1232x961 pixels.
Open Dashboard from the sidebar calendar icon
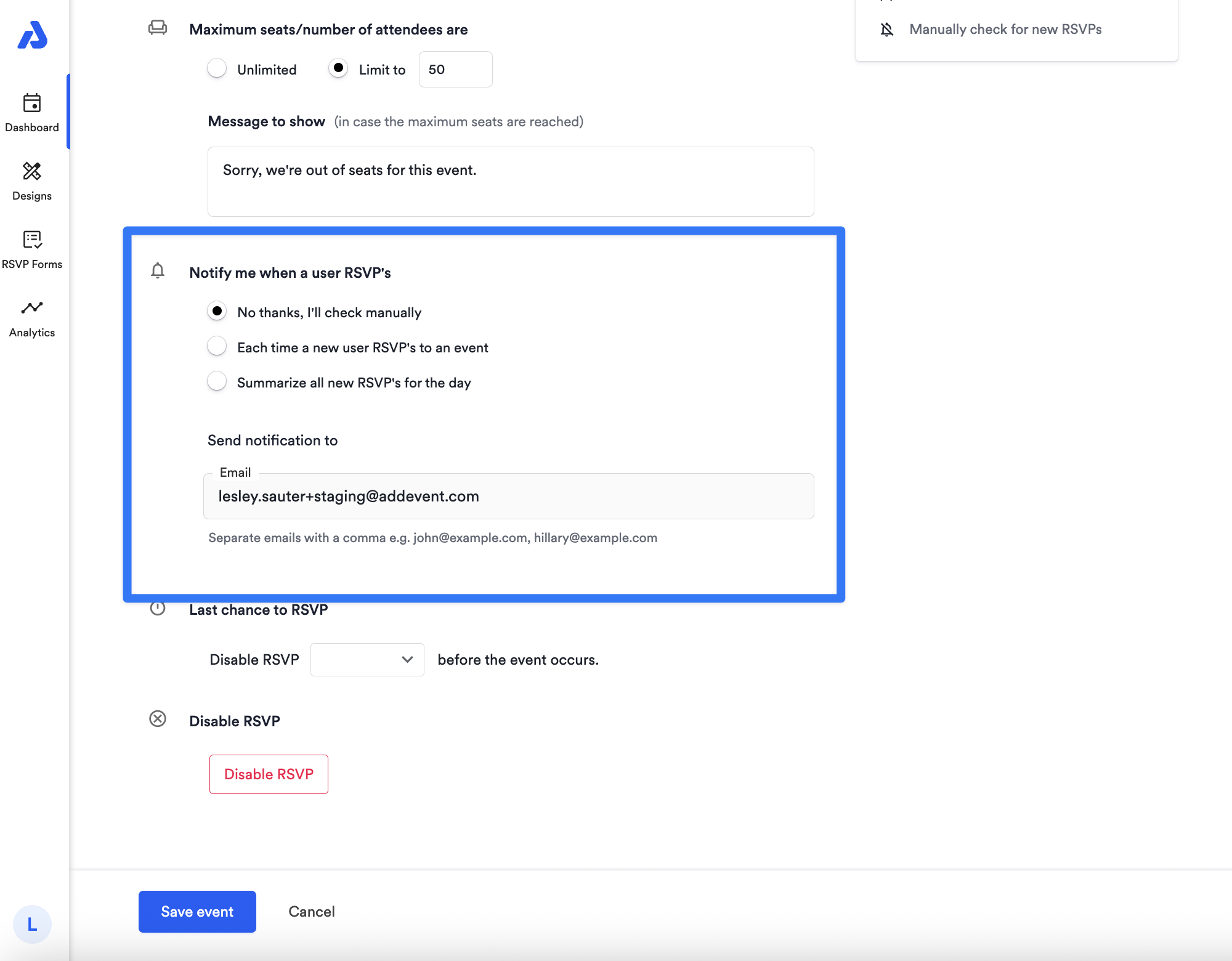click(x=32, y=103)
